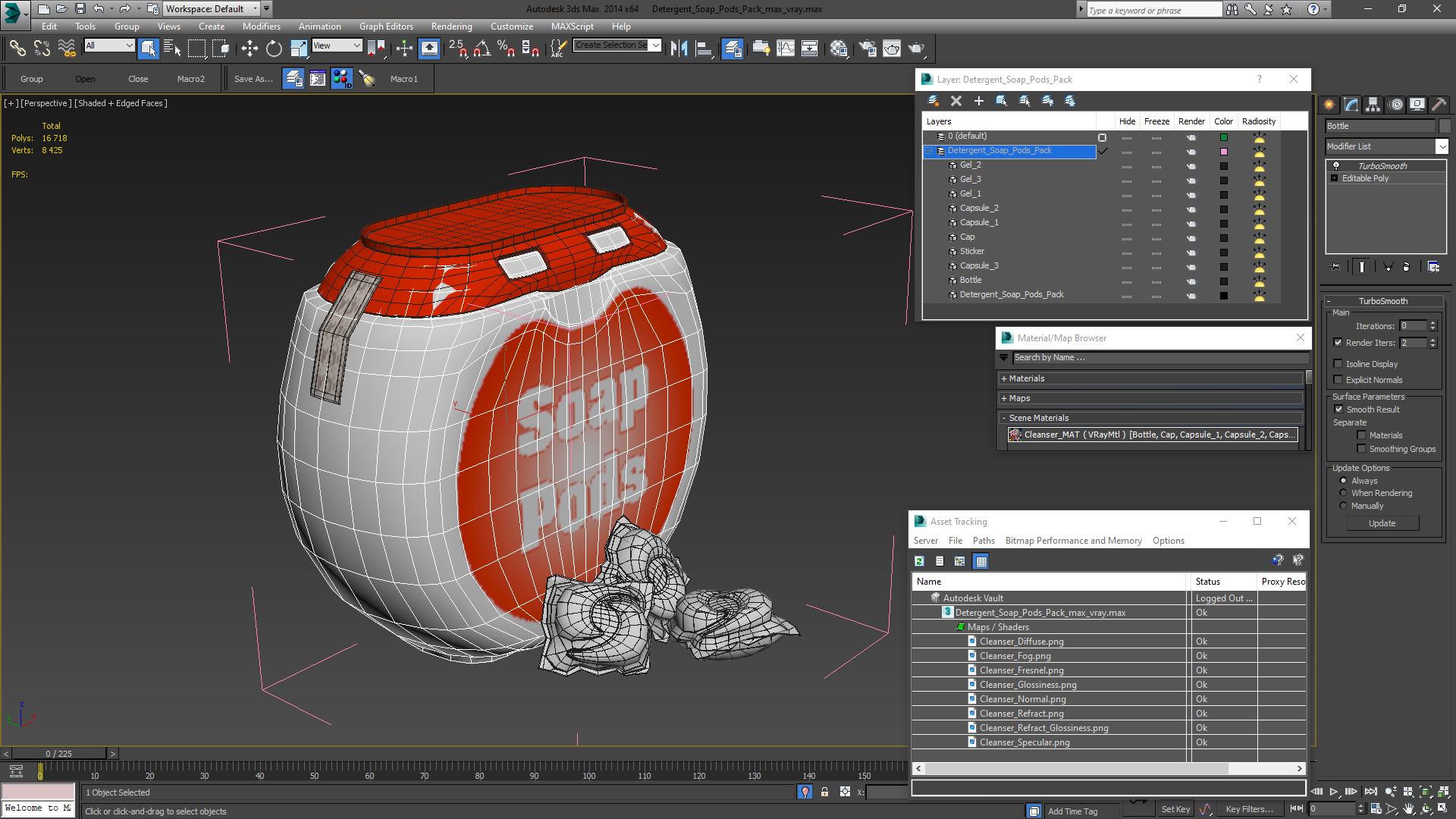The width and height of the screenshot is (1456, 819).
Task: Click the Save As button
Action: click(253, 79)
